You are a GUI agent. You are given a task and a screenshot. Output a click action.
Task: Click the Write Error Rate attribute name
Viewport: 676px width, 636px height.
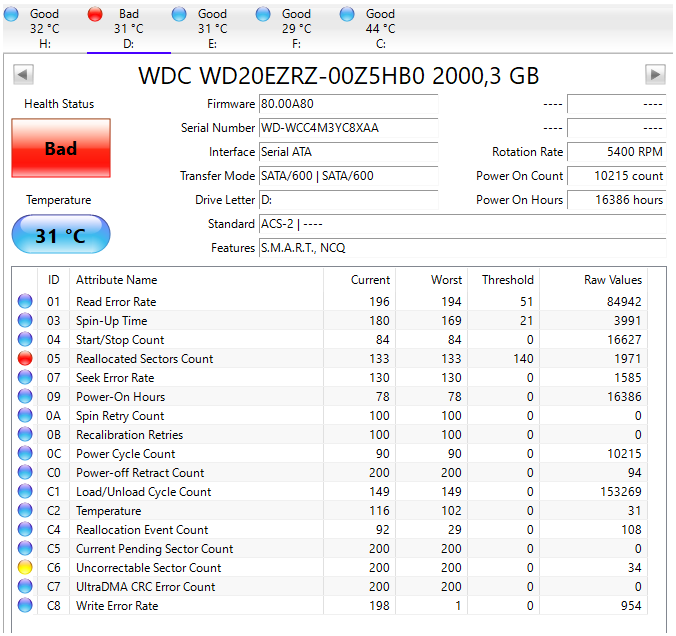117,606
